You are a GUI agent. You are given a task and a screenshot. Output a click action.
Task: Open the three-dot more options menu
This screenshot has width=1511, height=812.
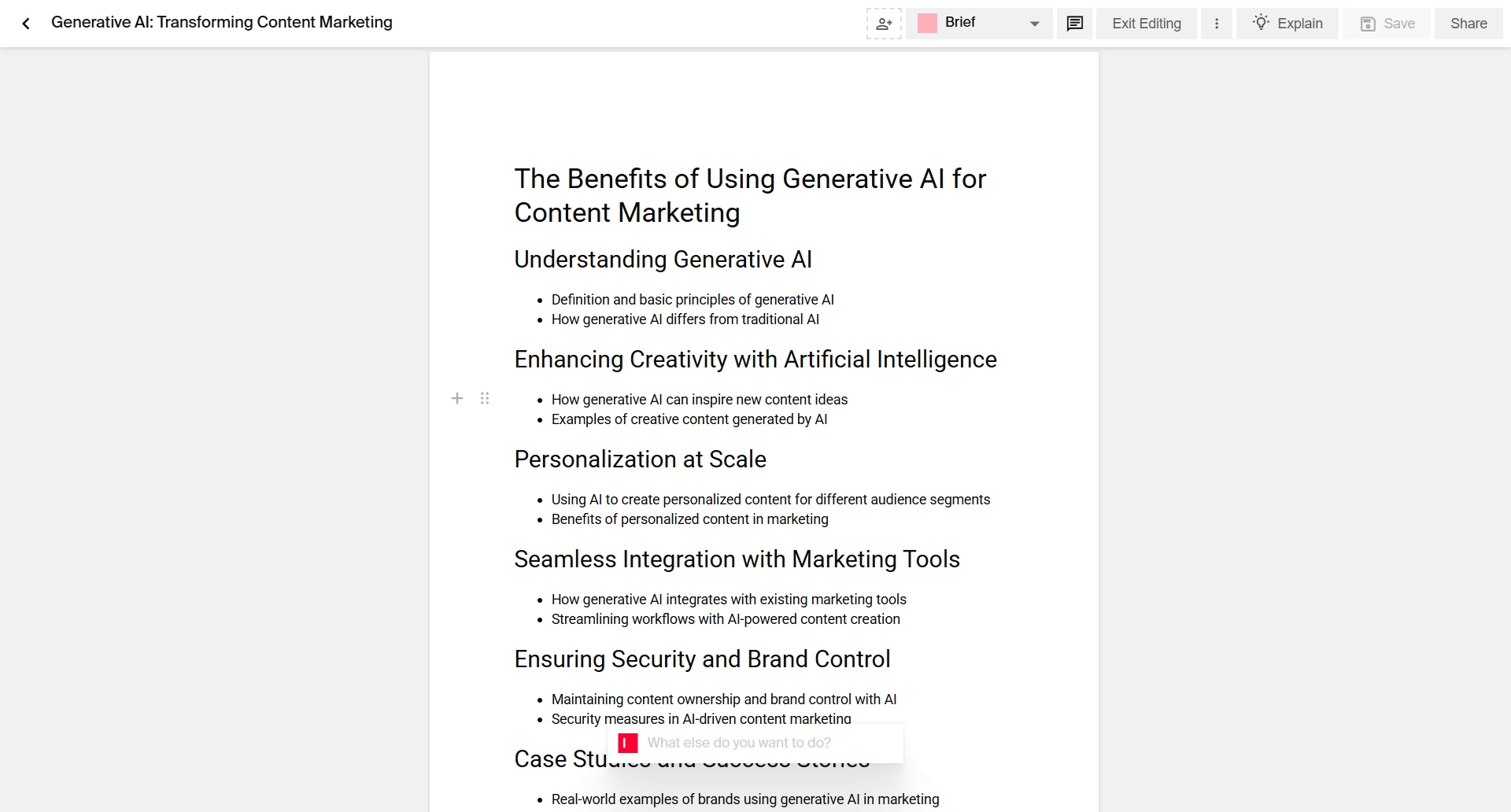click(1217, 24)
